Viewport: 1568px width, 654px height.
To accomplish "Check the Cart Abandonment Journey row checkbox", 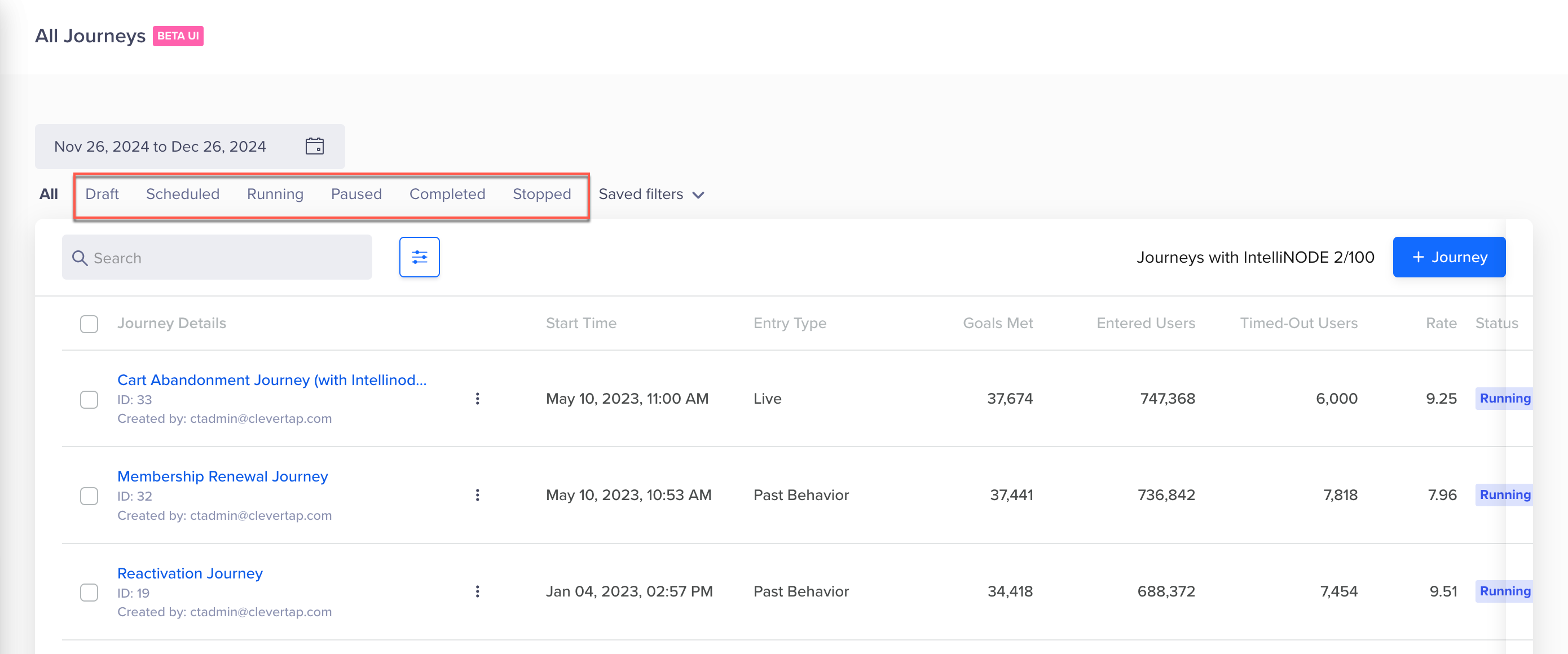I will pos(89,399).
